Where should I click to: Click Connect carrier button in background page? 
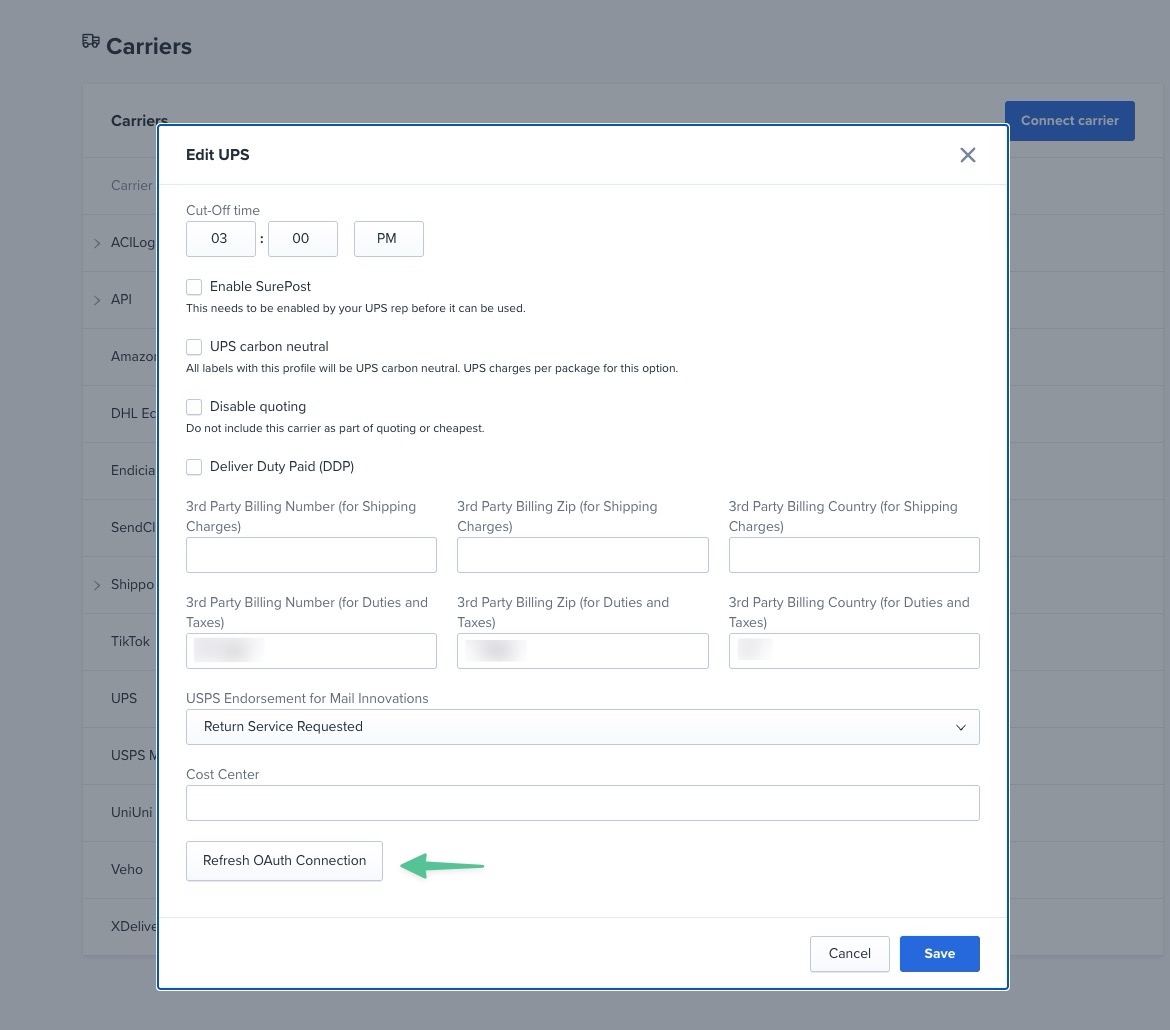pos(1069,121)
